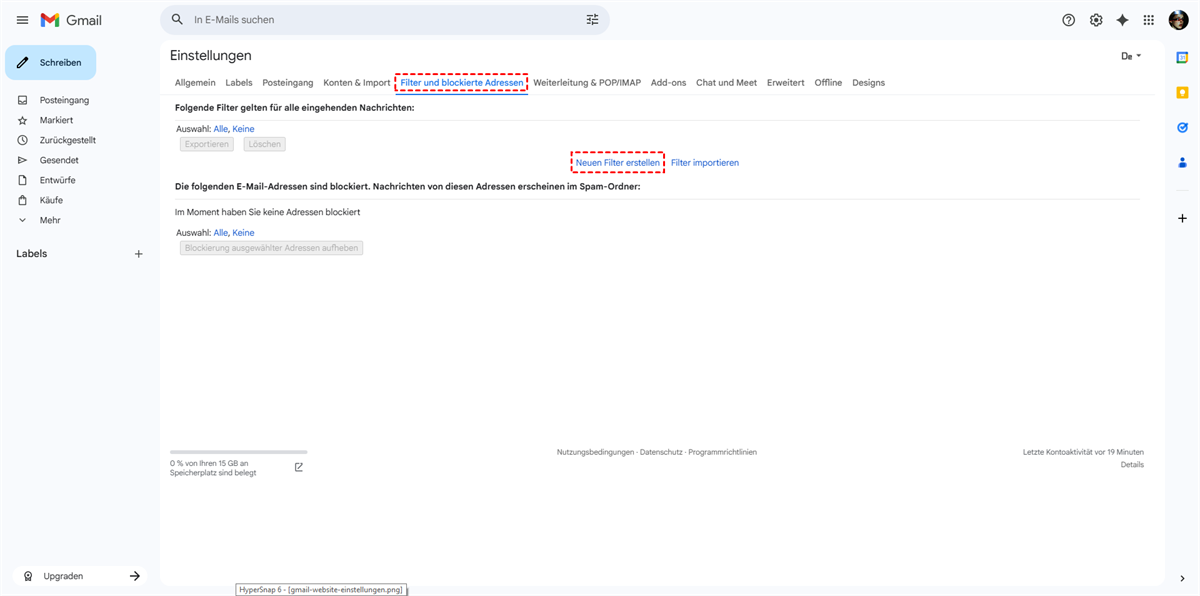This screenshot has height=596, width=1200.
Task: Click into In E-Mails suchen field
Action: (384, 19)
